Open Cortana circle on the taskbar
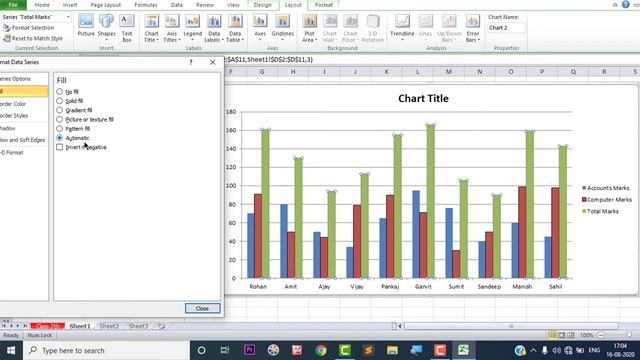Screen dimensions: 640x360 click(x=201, y=350)
